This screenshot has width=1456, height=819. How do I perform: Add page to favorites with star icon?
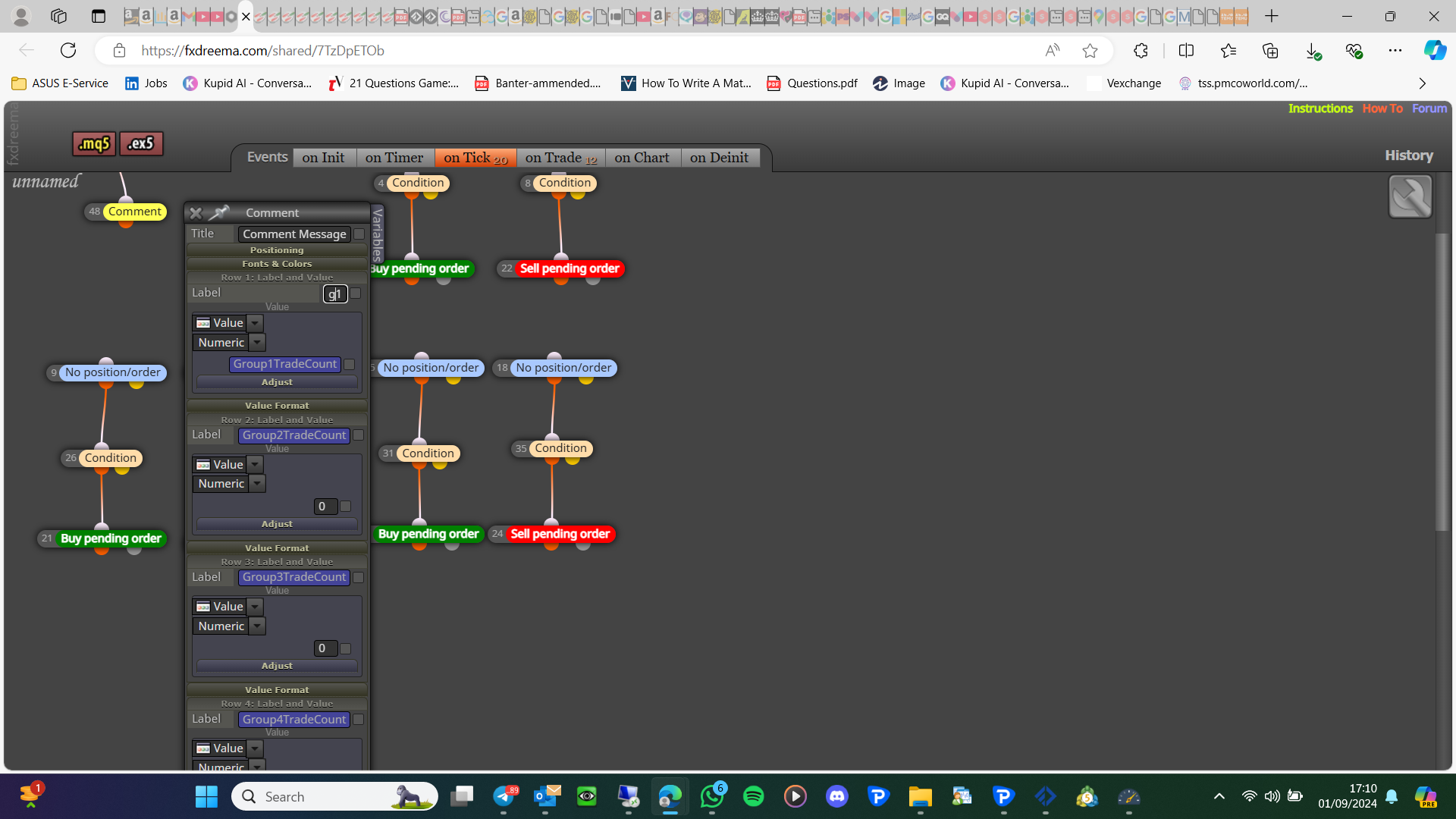click(x=1090, y=51)
